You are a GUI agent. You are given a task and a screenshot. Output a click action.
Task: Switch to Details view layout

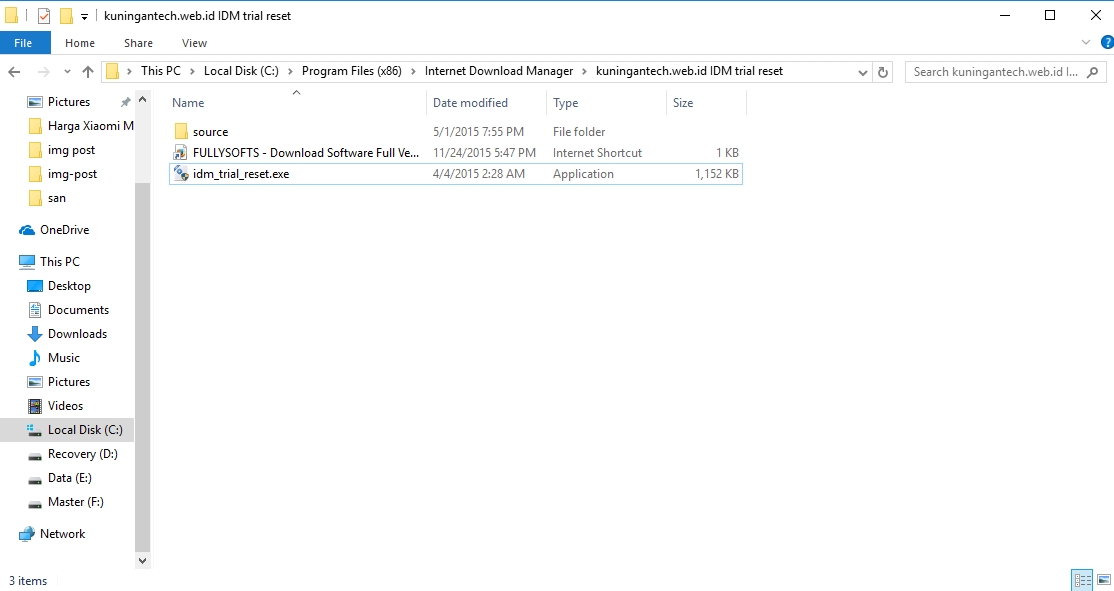1083,580
